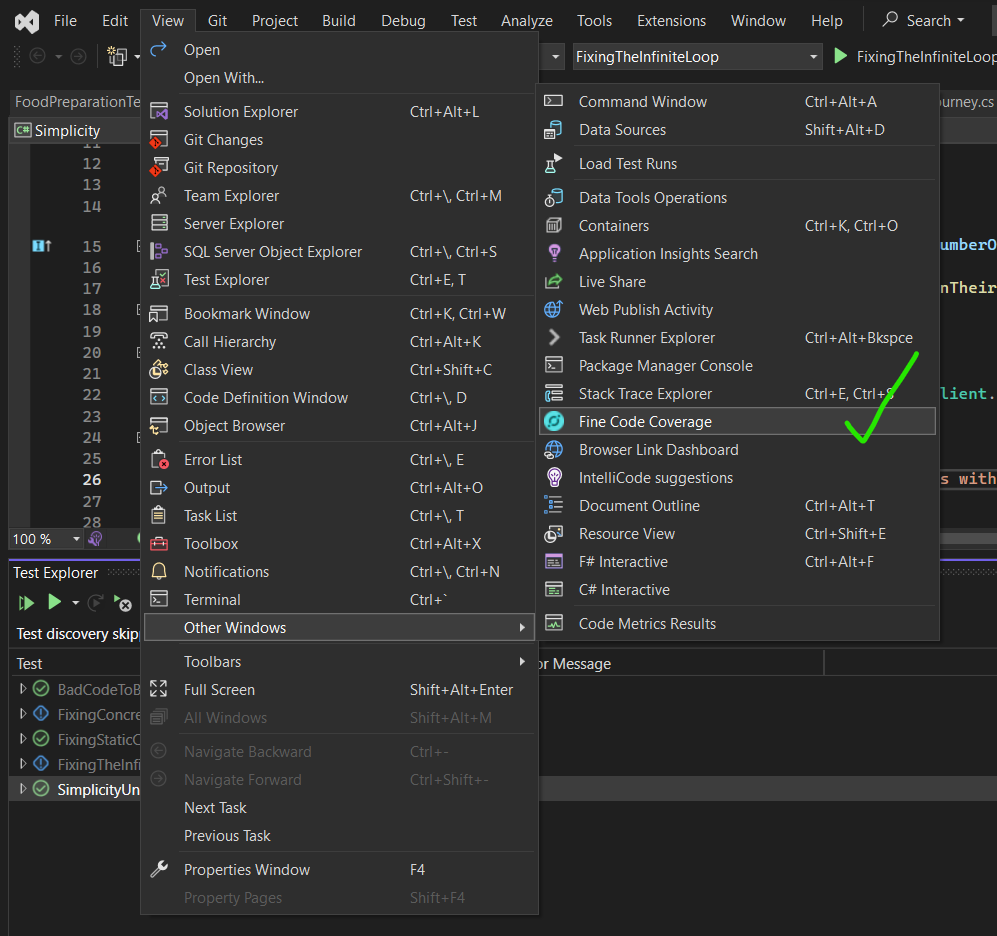Click the IntelliCode suggestions lightbulb icon
The image size is (997, 936).
pos(554,477)
